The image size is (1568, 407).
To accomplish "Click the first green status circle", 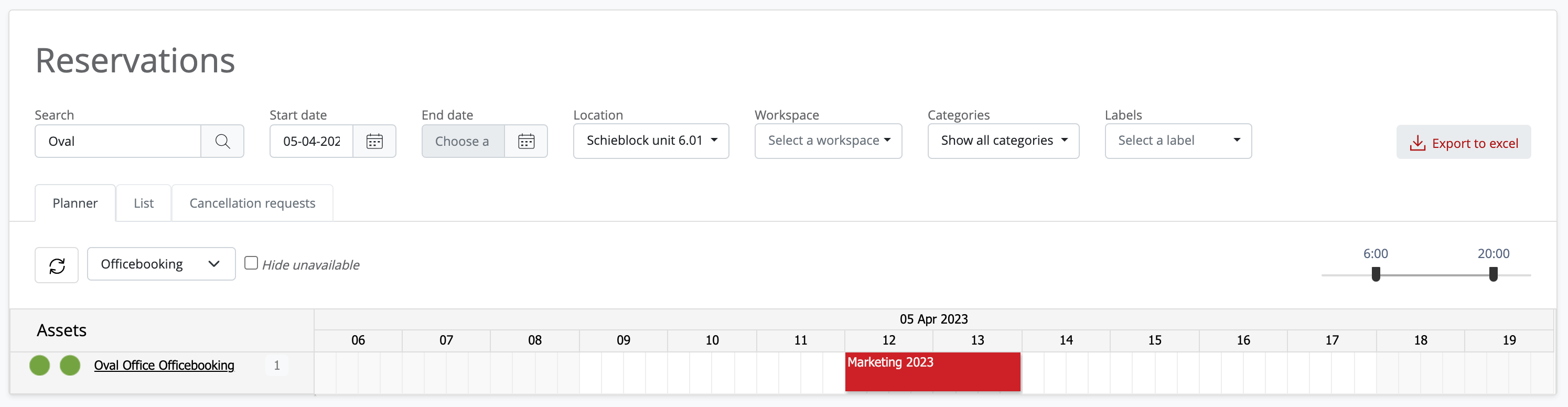I will 39,365.
